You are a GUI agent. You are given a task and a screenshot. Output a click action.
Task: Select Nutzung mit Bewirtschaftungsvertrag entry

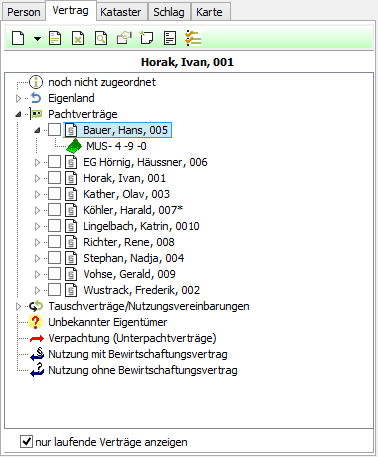[x=138, y=354]
